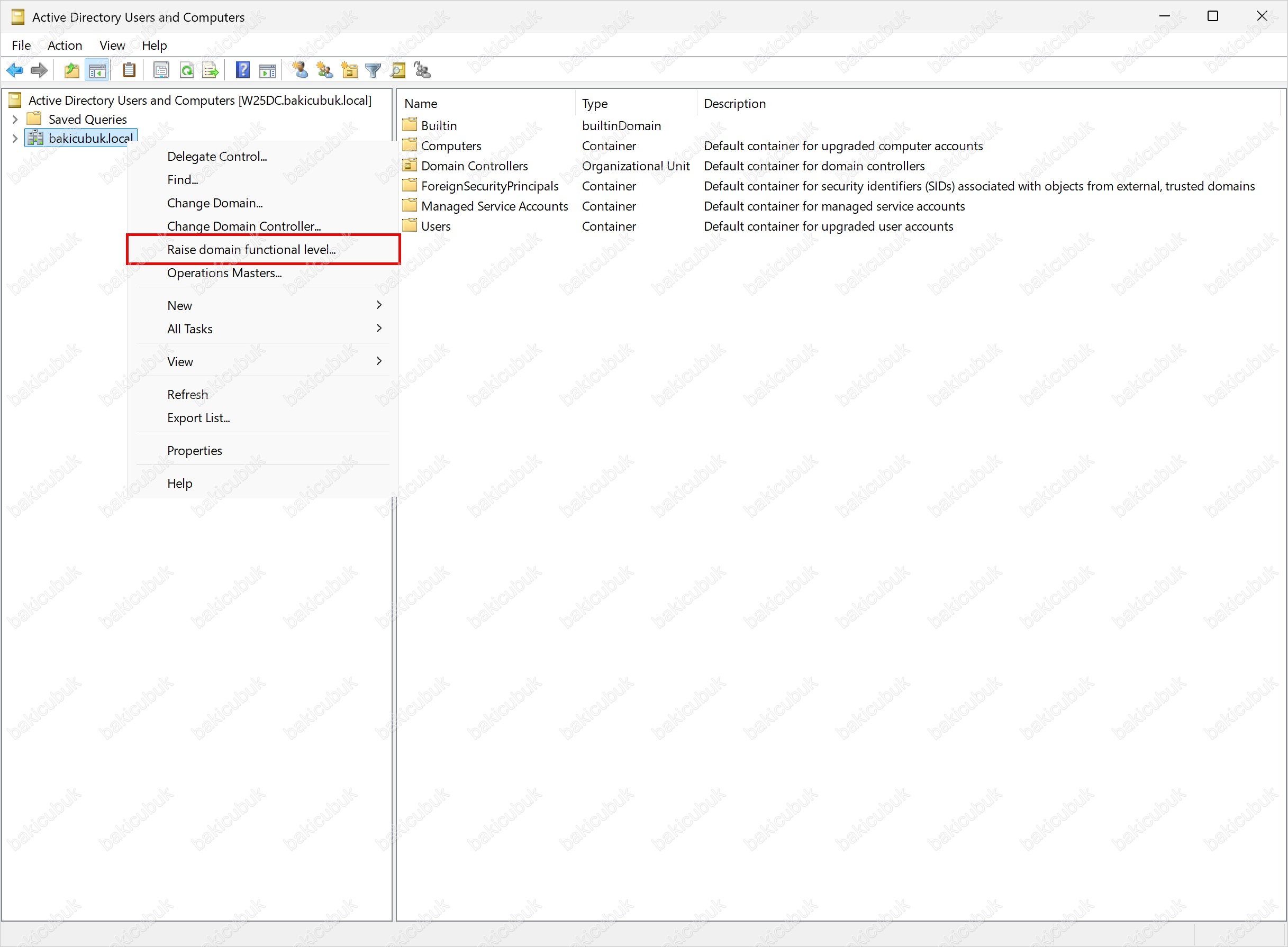Select the root Active Directory Users and Computers node
The image size is (1288, 947).
199,101
